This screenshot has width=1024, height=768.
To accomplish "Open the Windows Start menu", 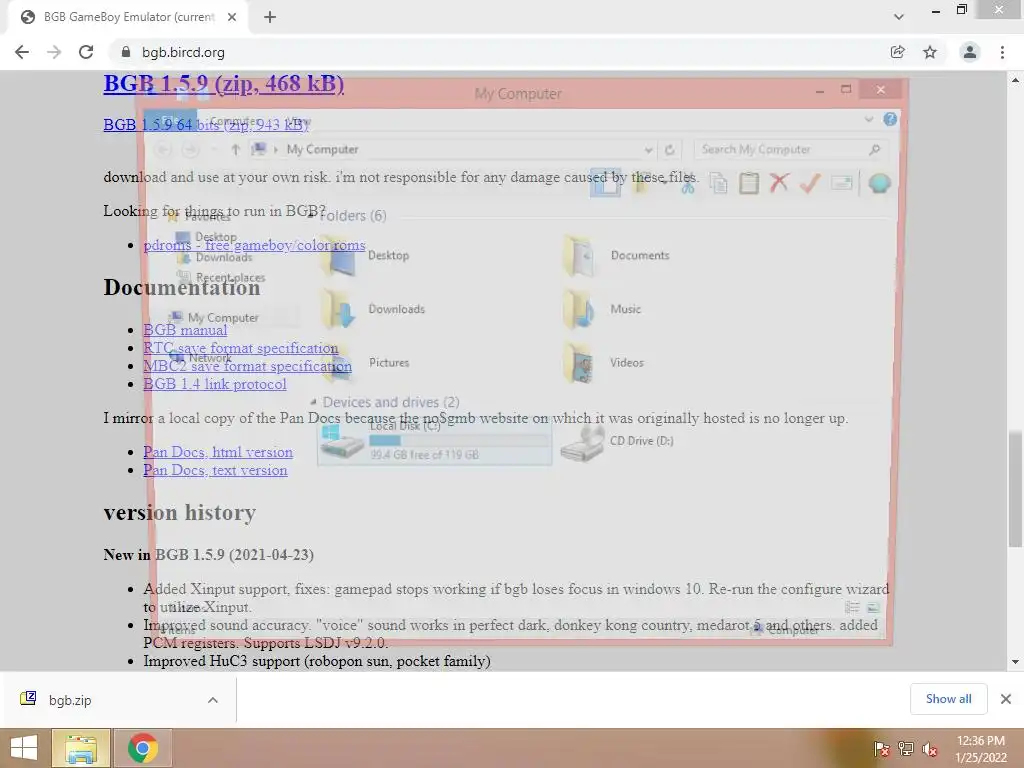I will tap(24, 748).
